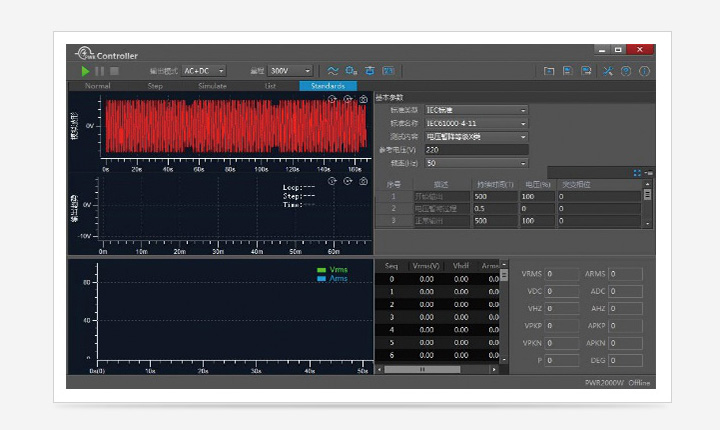The width and height of the screenshot is (720, 430).
Task: Click the Pause button in toolbar
Action: 100,71
